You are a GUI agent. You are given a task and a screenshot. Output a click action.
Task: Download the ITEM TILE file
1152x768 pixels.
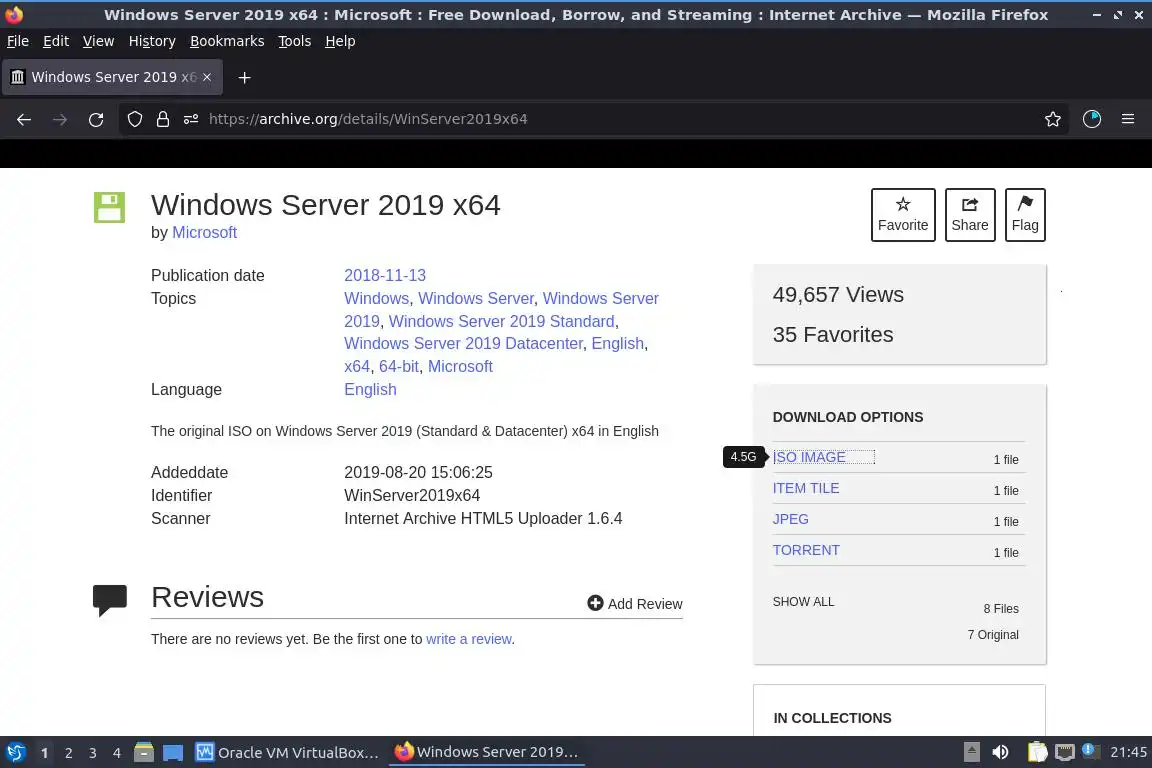pos(806,488)
